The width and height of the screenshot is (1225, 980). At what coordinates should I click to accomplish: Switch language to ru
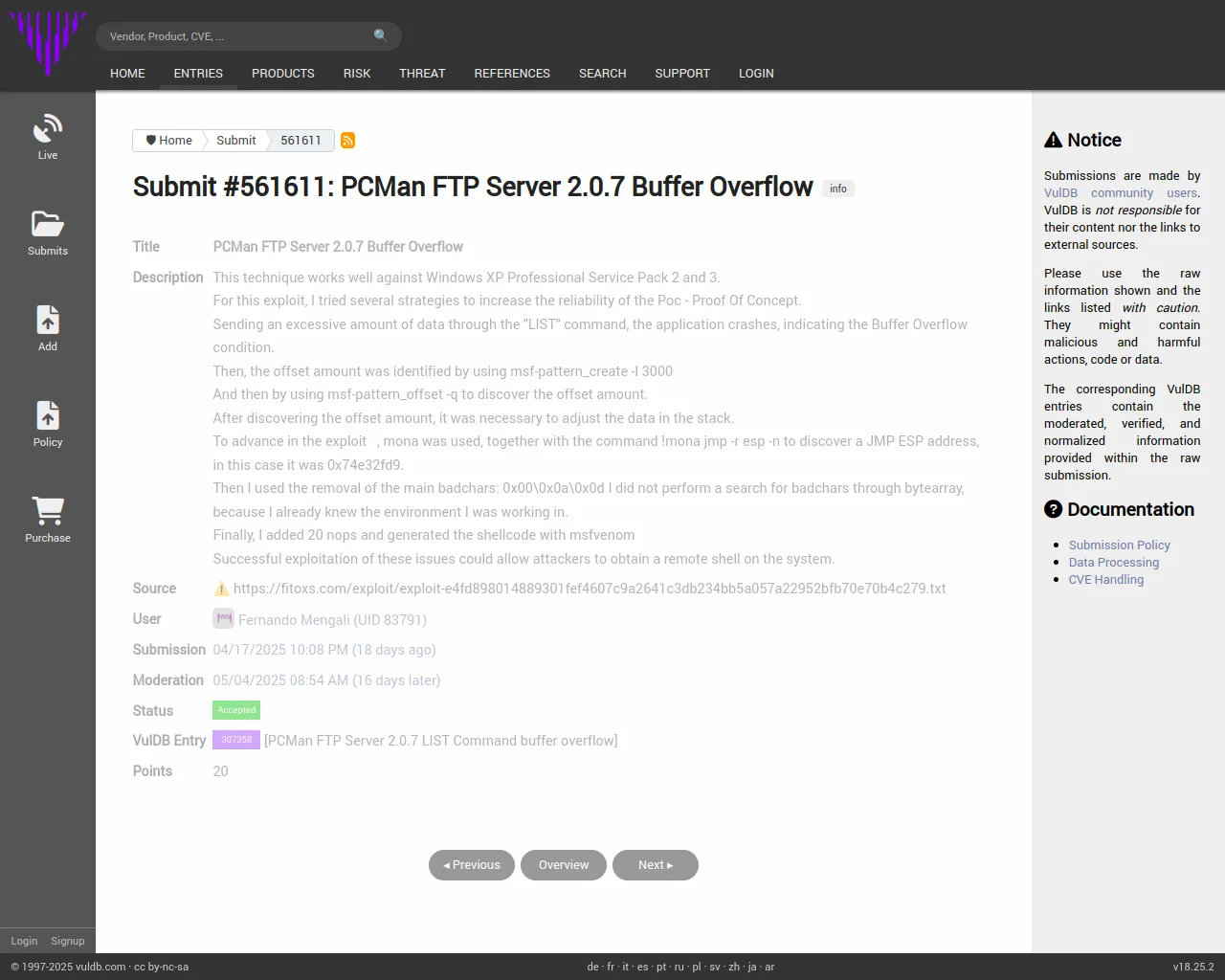point(679,968)
